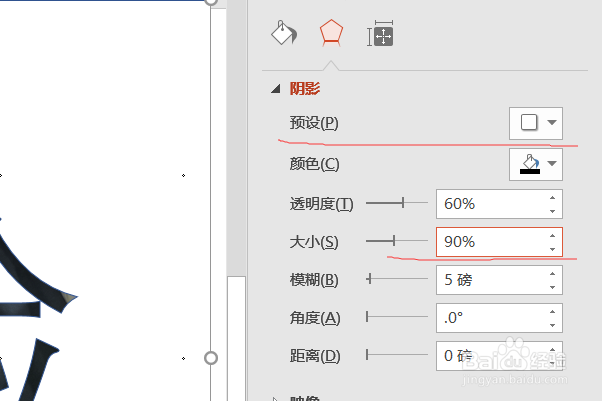
Task: Click the 大小 size slider
Action: coord(396,241)
